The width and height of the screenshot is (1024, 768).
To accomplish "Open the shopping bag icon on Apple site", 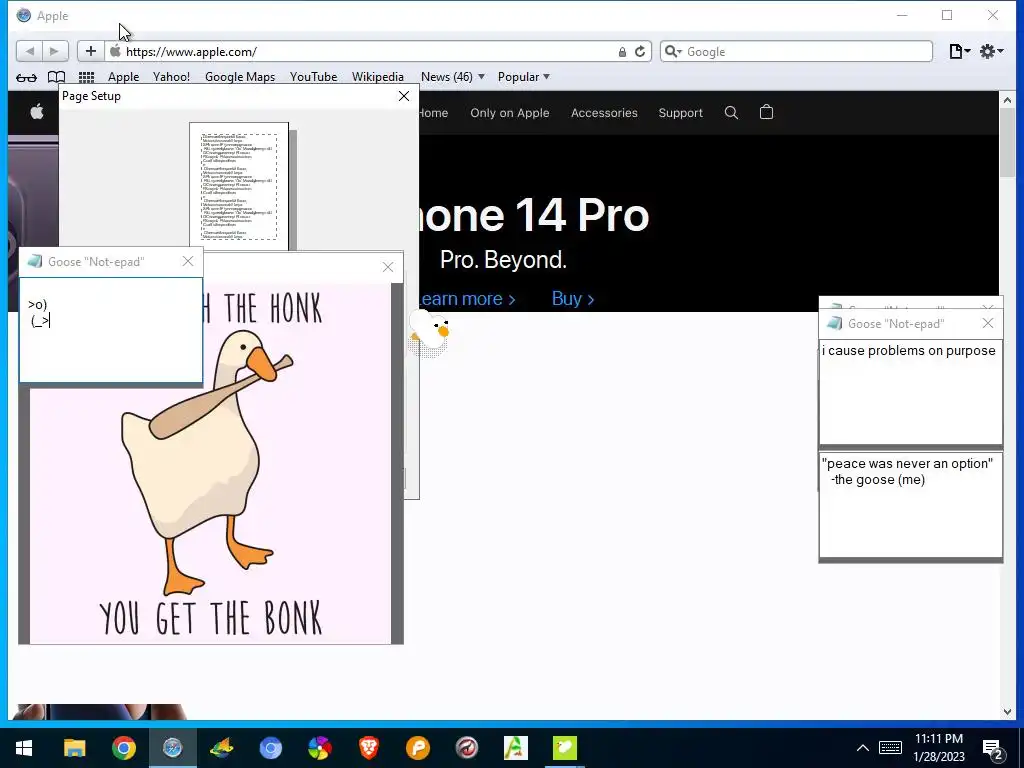I will click(767, 112).
